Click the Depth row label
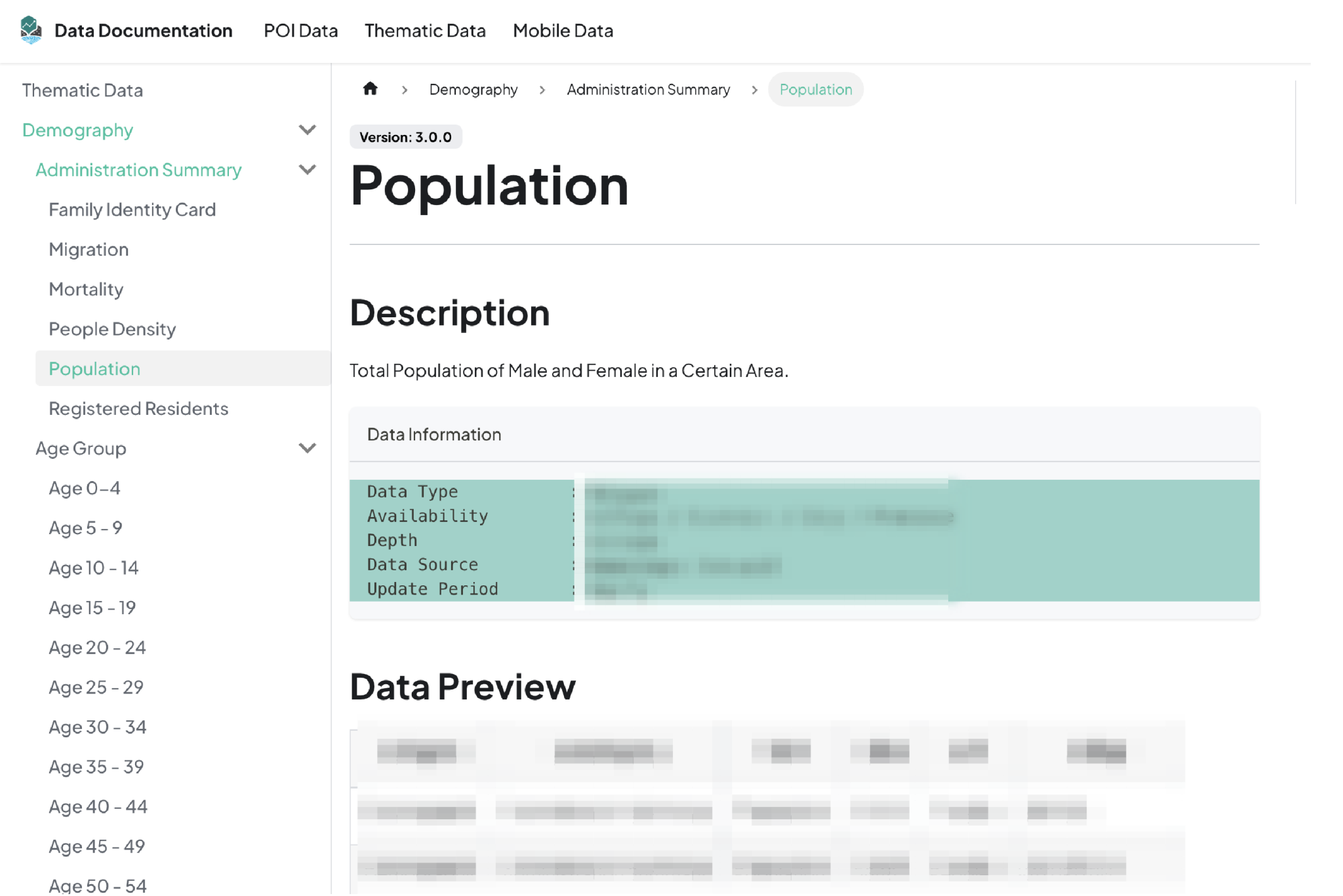Screen dimensions: 1343x896 pos(391,540)
